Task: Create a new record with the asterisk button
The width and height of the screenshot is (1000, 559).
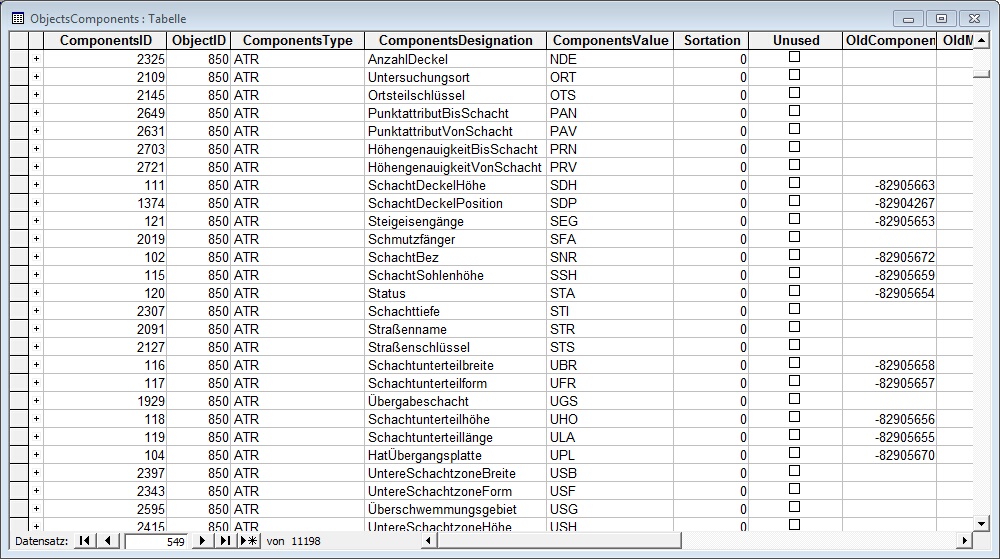Action: 247,541
